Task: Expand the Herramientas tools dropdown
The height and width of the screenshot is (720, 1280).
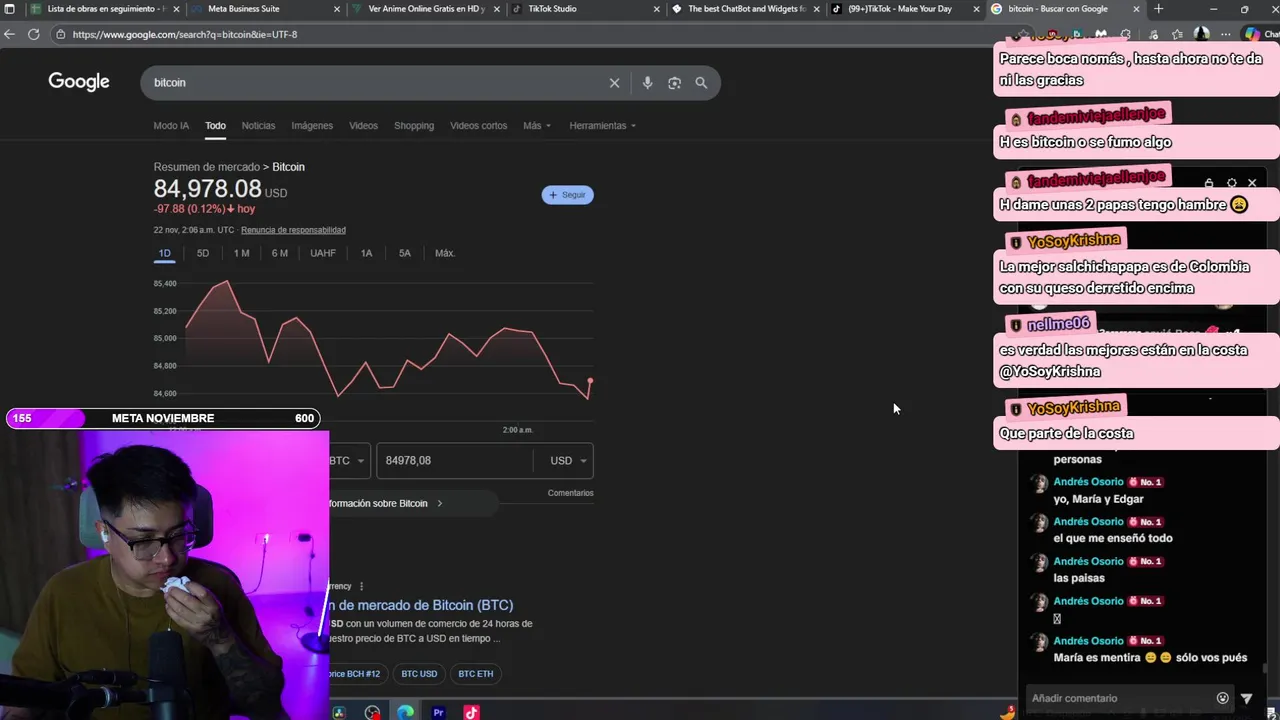Action: pyautogui.click(x=603, y=126)
